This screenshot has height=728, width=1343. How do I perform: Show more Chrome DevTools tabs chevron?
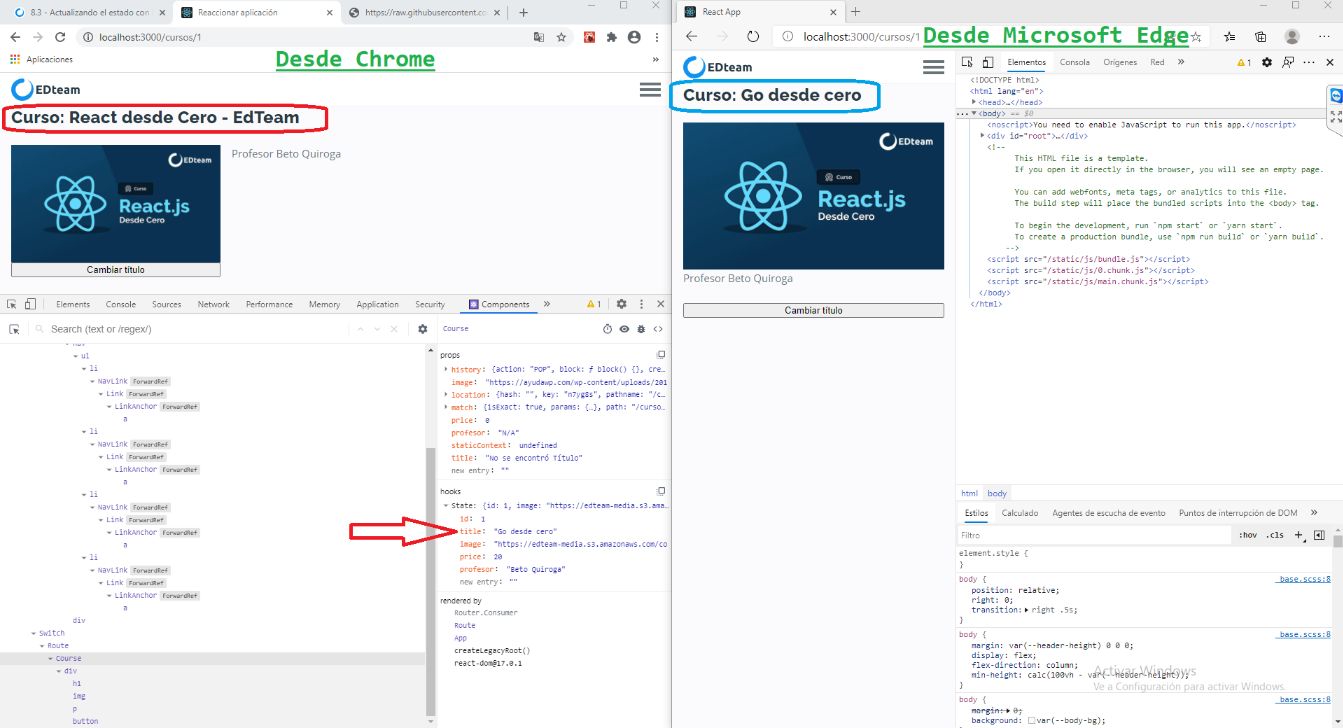pyautogui.click(x=547, y=304)
